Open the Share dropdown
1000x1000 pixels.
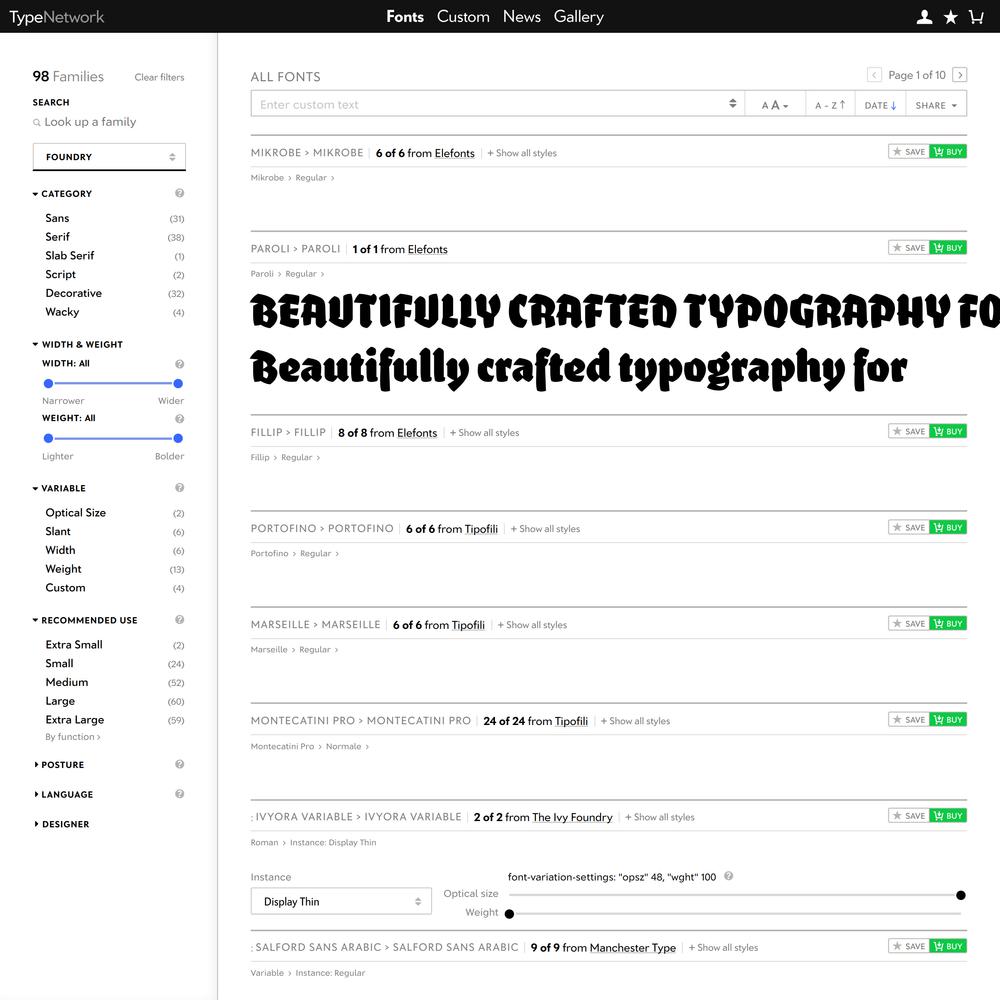[936, 105]
